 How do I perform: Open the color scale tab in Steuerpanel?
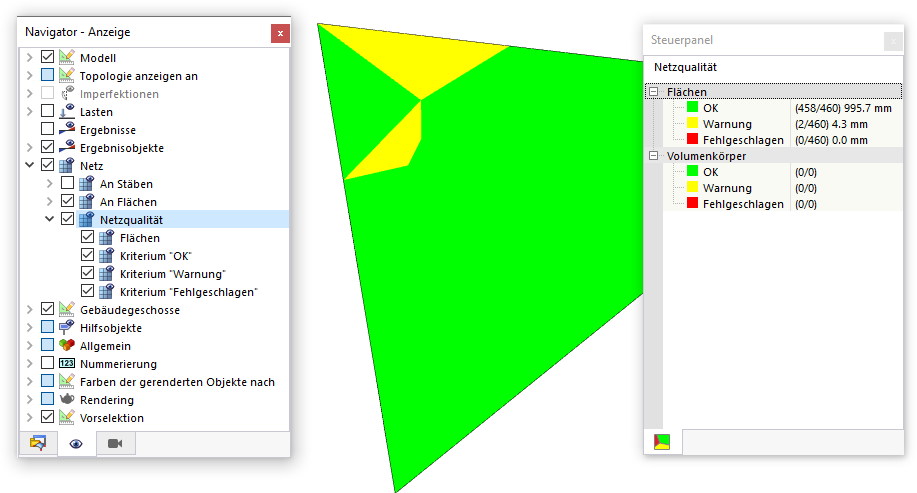[x=662, y=442]
